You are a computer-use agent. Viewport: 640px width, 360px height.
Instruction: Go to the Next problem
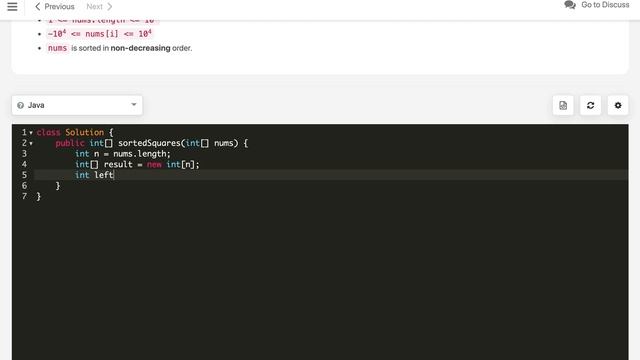[99, 7]
